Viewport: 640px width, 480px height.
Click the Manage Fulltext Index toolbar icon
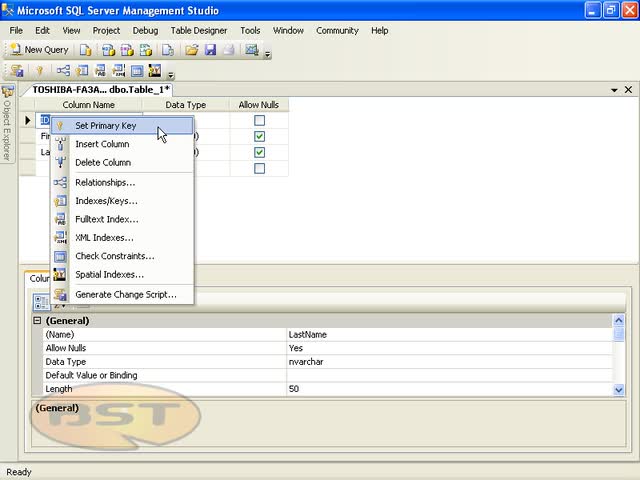[x=100, y=71]
